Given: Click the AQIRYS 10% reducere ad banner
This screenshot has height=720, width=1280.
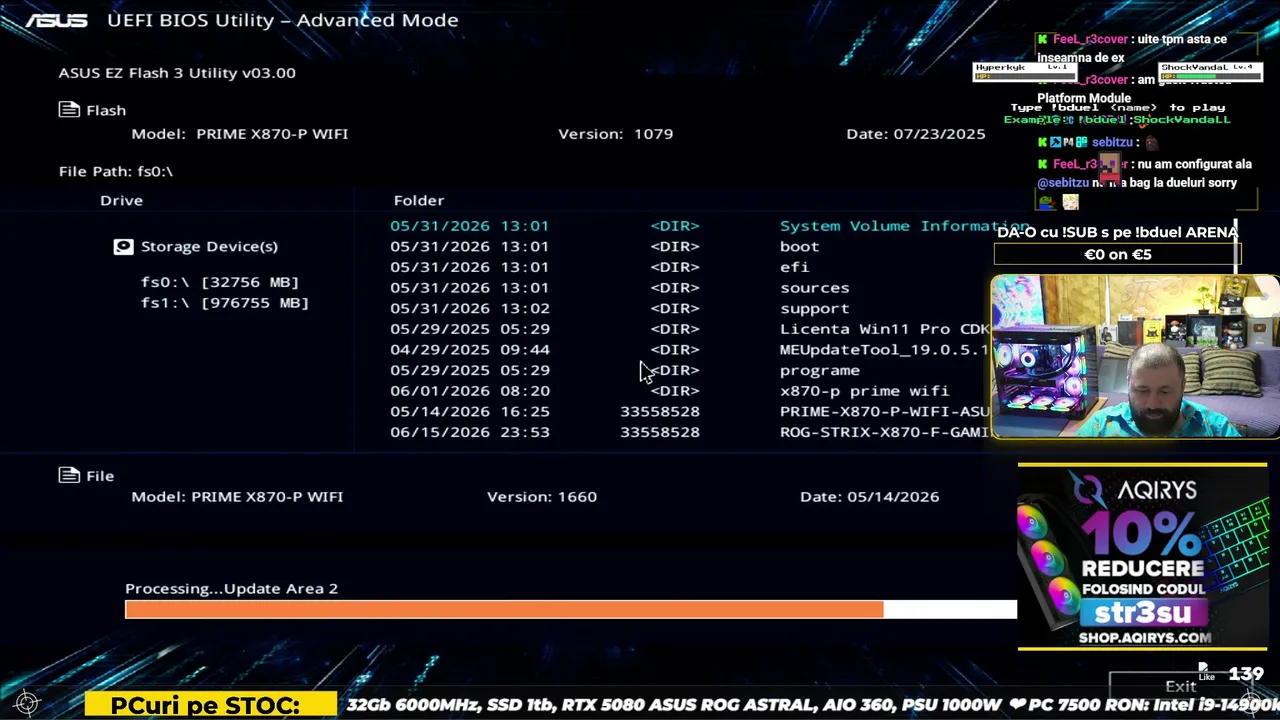Looking at the screenshot, I should click(1142, 557).
